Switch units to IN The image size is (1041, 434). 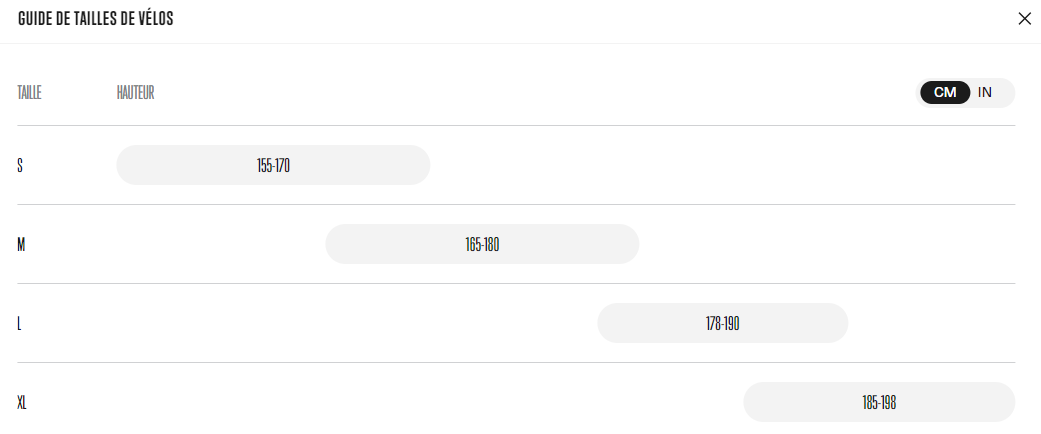tap(985, 92)
